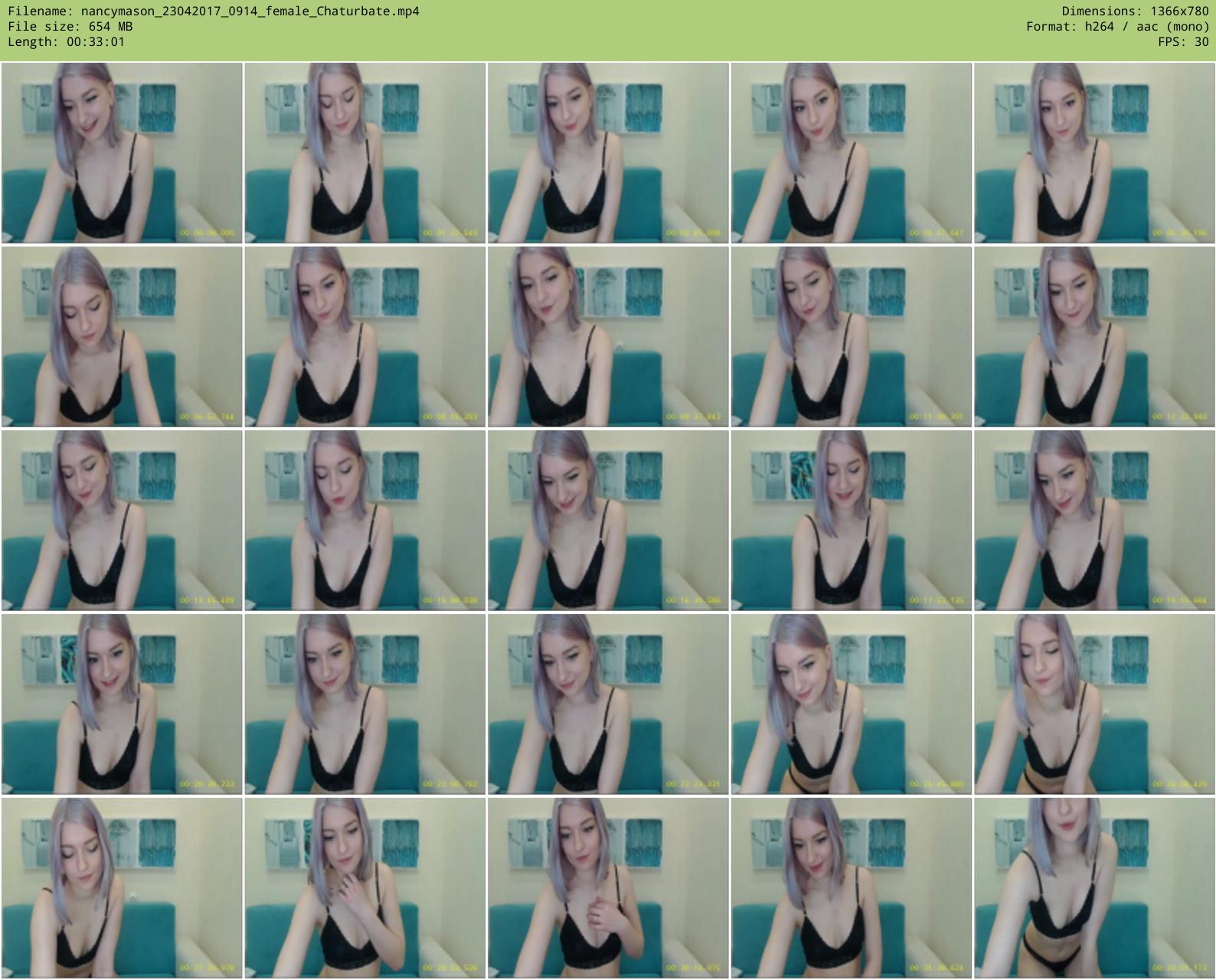
Task: Open the frame stamped 00:16:30
Action: coord(608,521)
